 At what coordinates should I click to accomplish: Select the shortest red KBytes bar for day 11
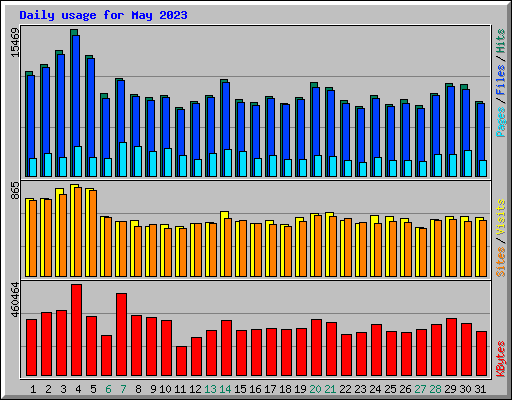pyautogui.click(x=181, y=361)
